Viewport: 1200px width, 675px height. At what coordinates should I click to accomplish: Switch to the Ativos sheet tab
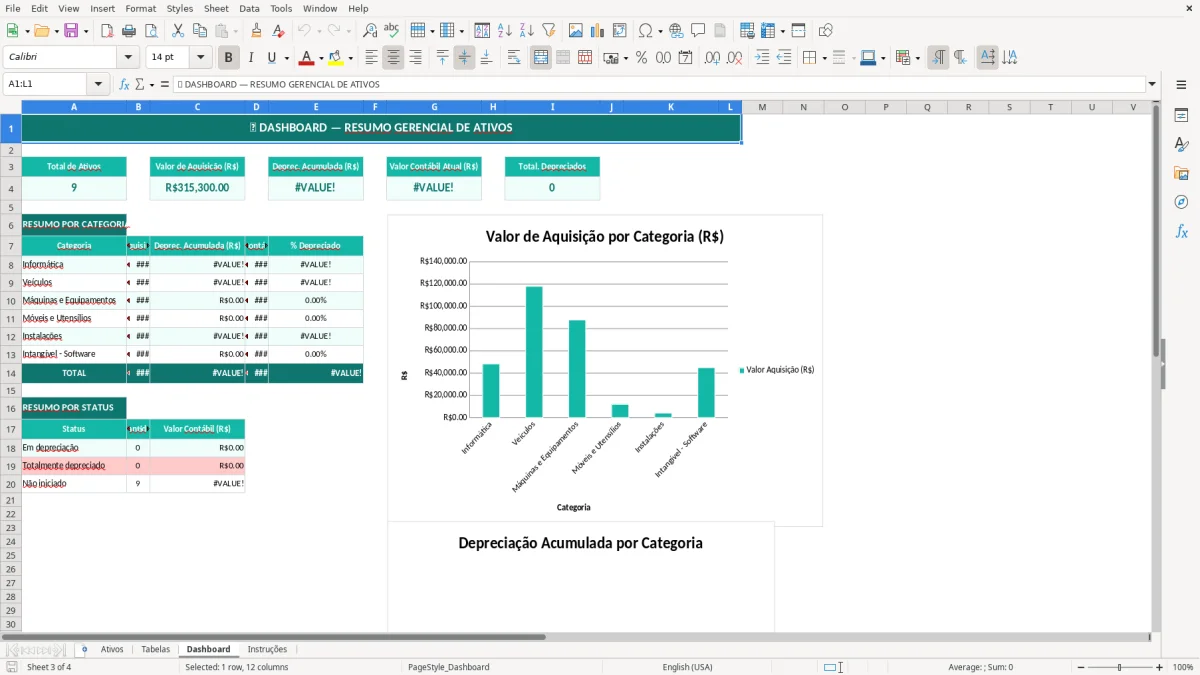[x=112, y=648]
